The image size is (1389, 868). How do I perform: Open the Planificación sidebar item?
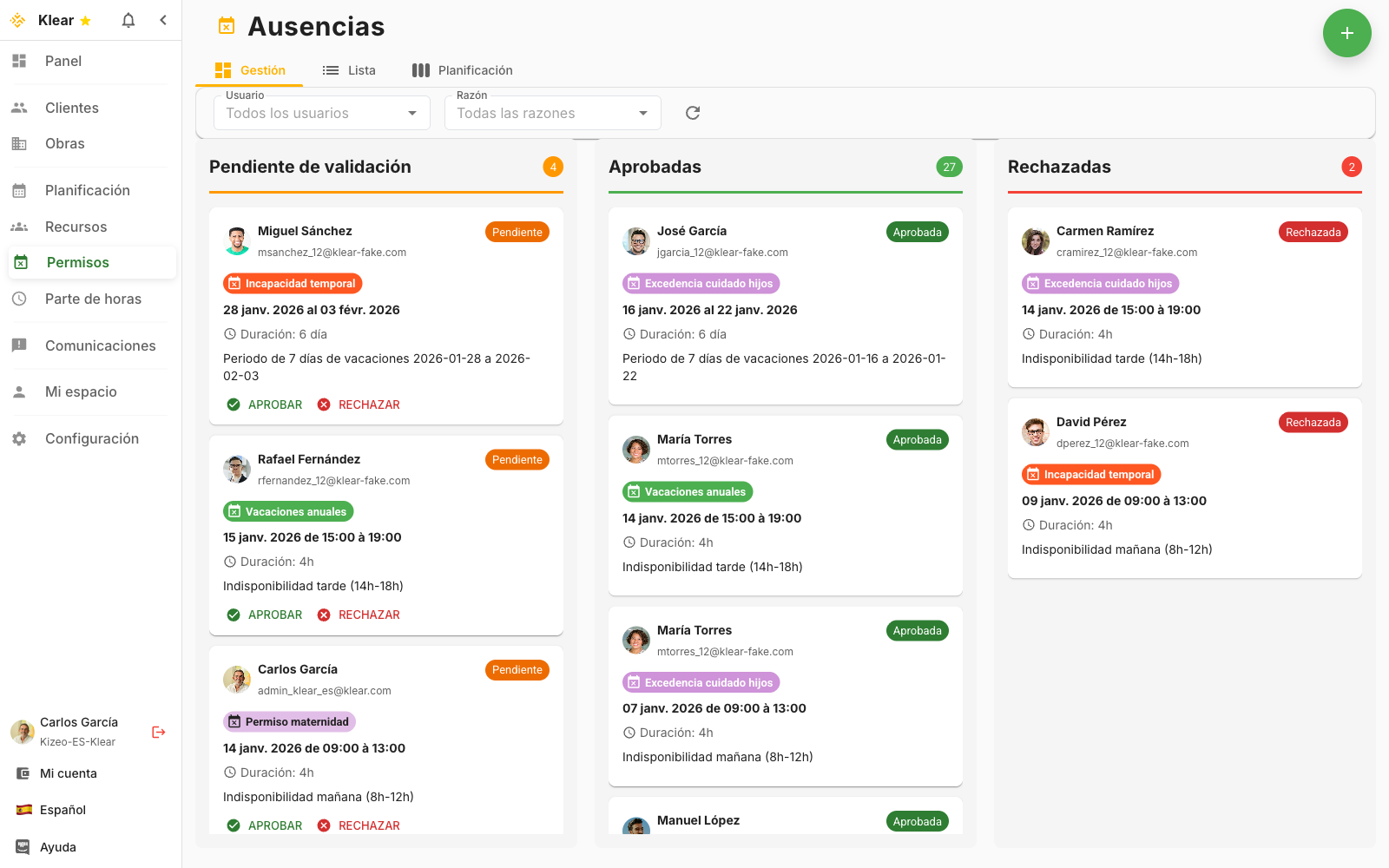(87, 190)
